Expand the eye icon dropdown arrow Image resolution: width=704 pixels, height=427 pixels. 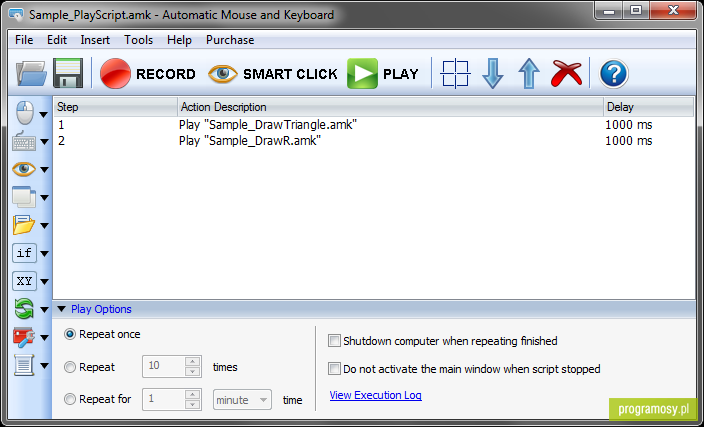[x=44, y=170]
